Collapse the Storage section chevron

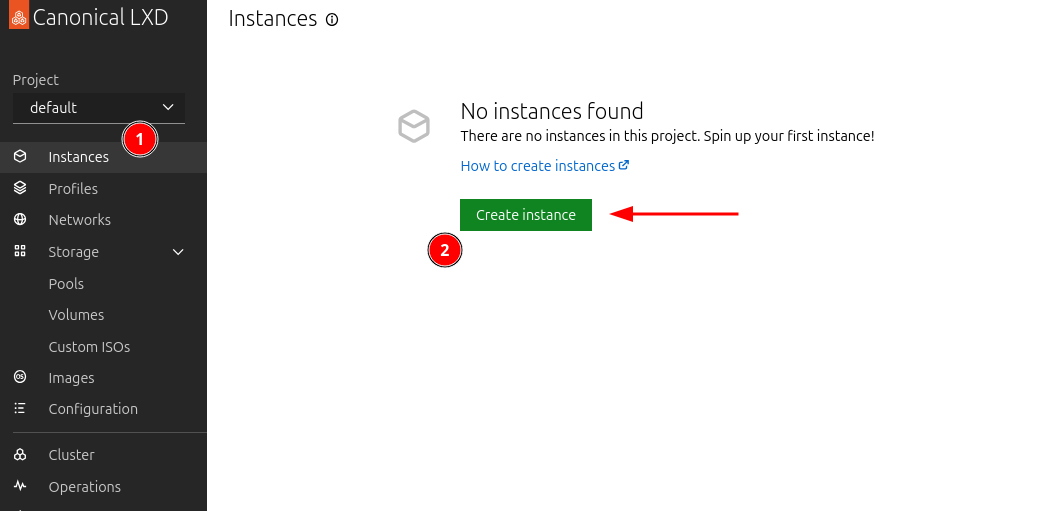point(178,252)
